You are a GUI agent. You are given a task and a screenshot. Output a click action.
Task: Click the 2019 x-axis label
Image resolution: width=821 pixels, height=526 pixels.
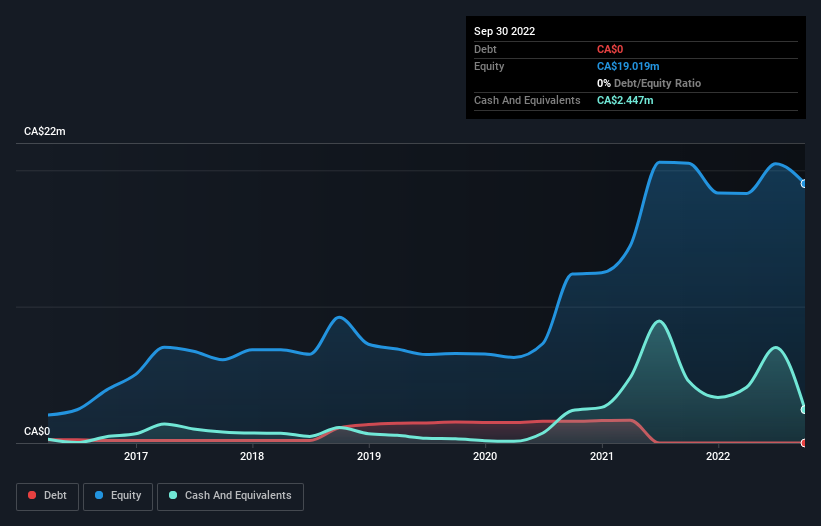point(369,456)
